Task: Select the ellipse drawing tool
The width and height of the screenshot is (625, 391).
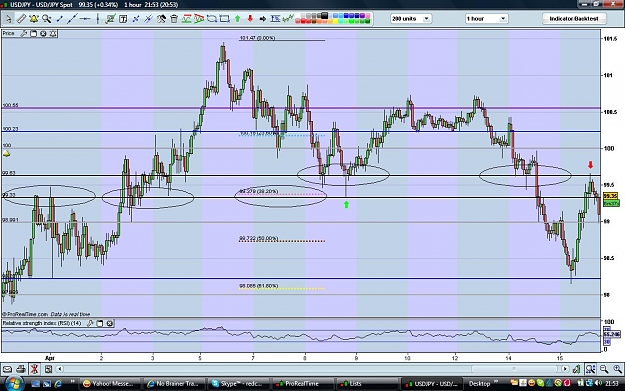Action: coord(212,19)
